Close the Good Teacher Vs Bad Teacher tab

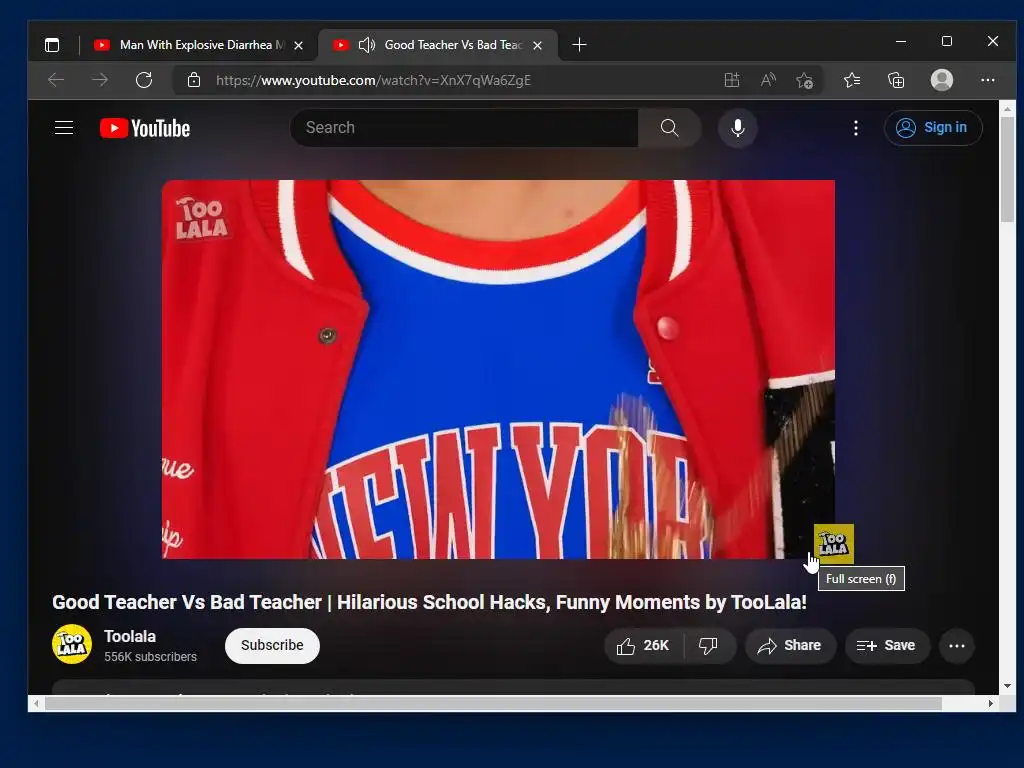click(x=537, y=45)
